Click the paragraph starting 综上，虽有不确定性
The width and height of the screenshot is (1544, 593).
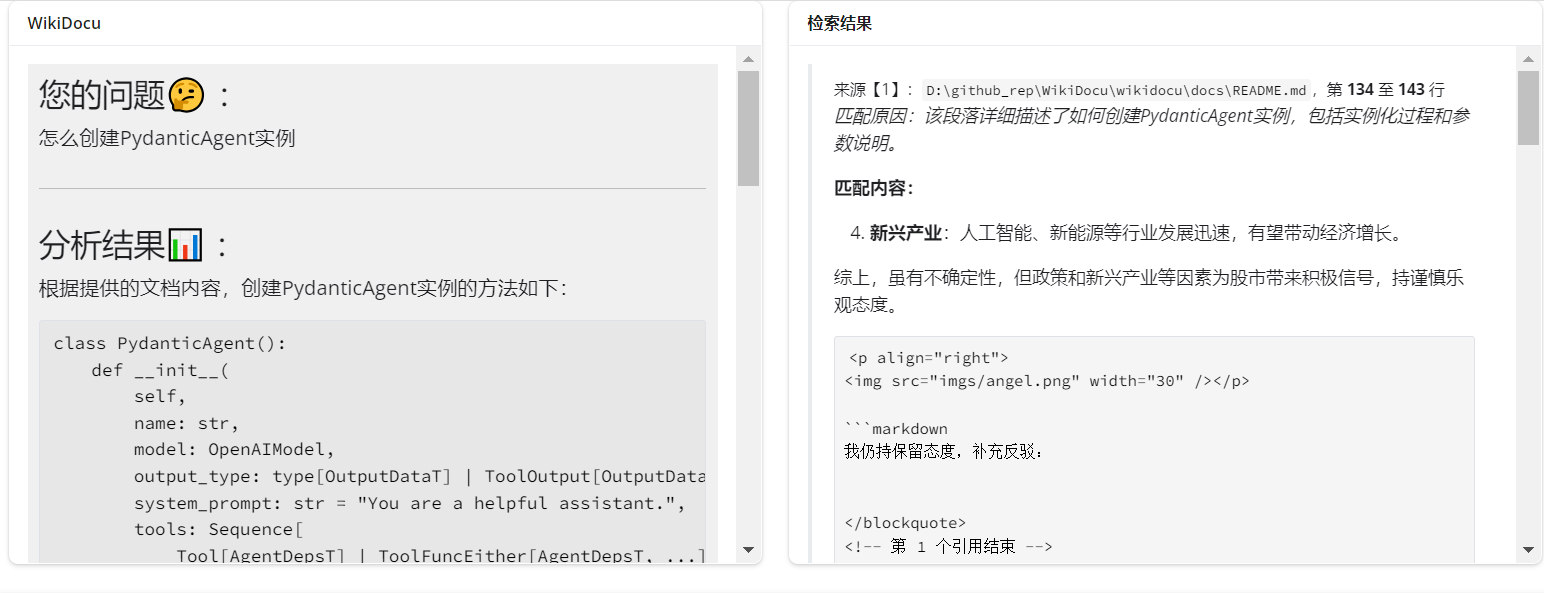[x=1149, y=291]
